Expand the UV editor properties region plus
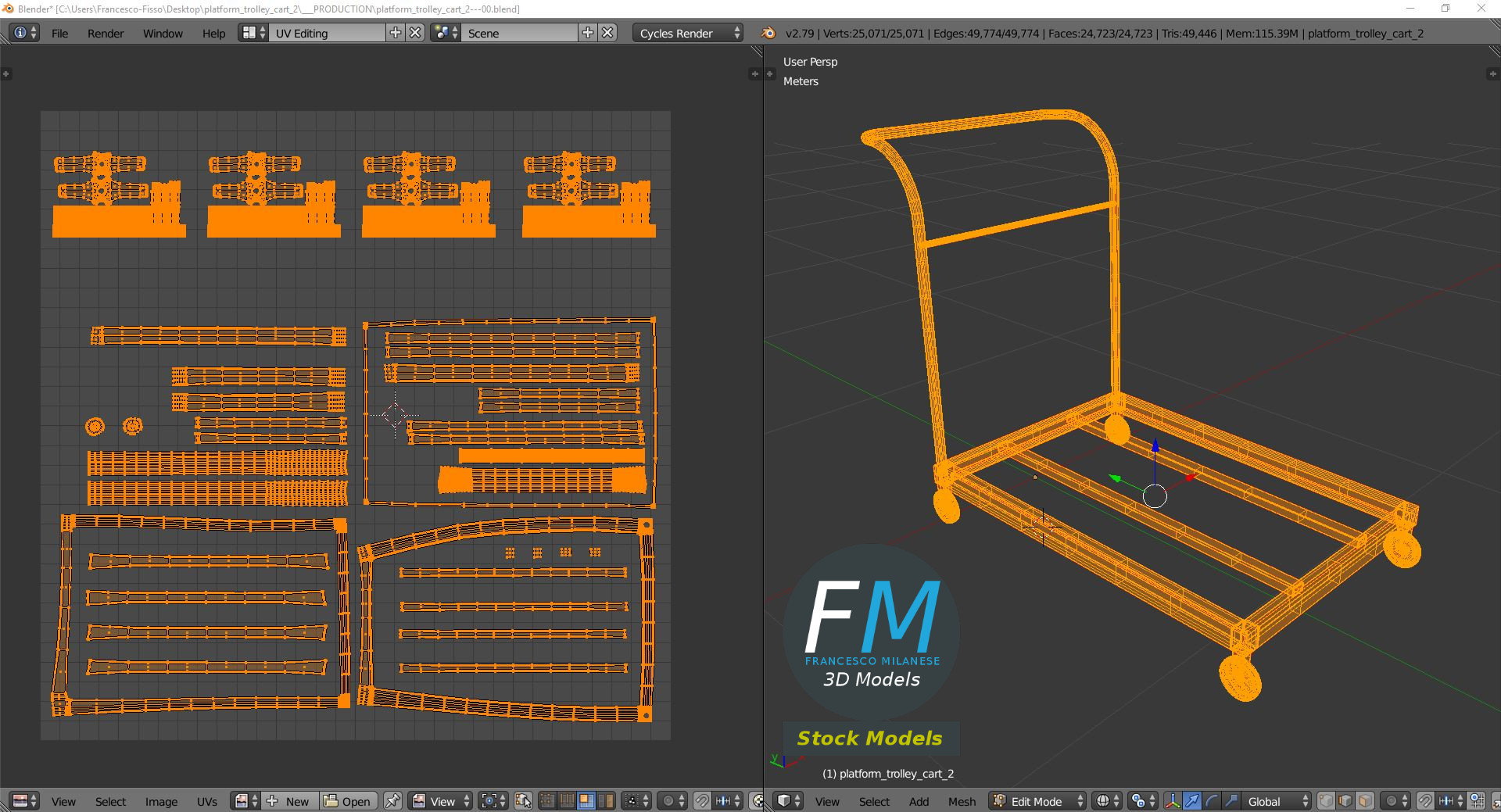Image resolution: width=1501 pixels, height=812 pixels. tap(754, 73)
